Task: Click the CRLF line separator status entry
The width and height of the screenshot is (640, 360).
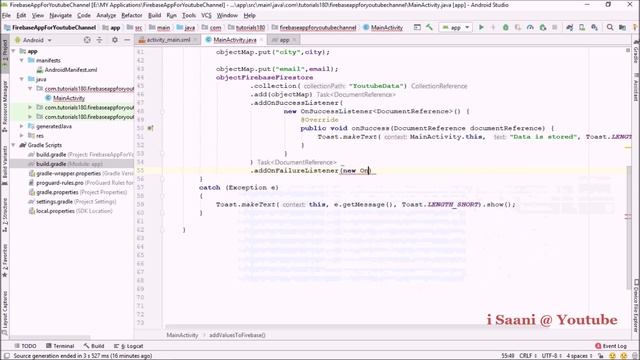Action: coord(528,356)
